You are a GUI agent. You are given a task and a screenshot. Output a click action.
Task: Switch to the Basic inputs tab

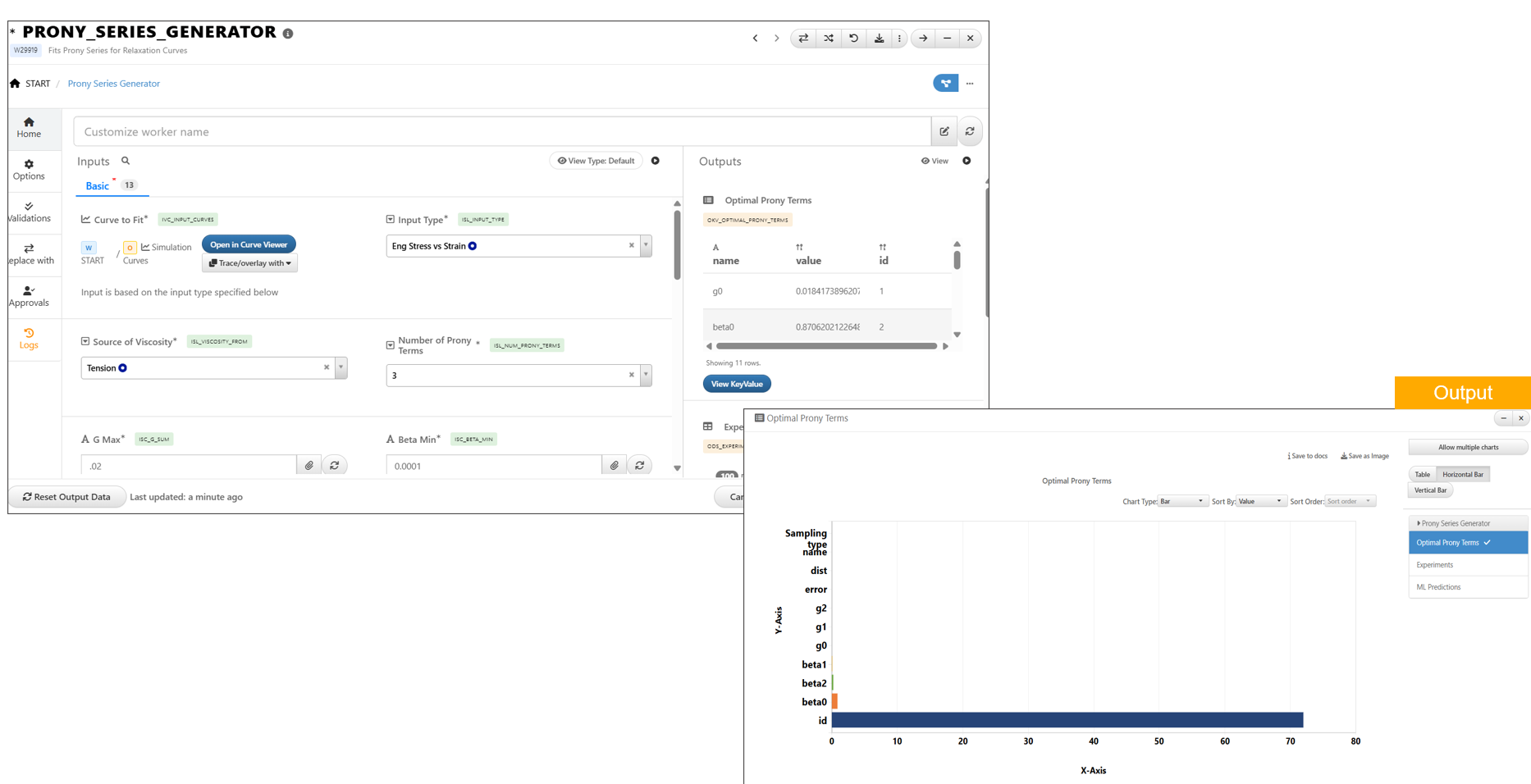click(x=97, y=186)
